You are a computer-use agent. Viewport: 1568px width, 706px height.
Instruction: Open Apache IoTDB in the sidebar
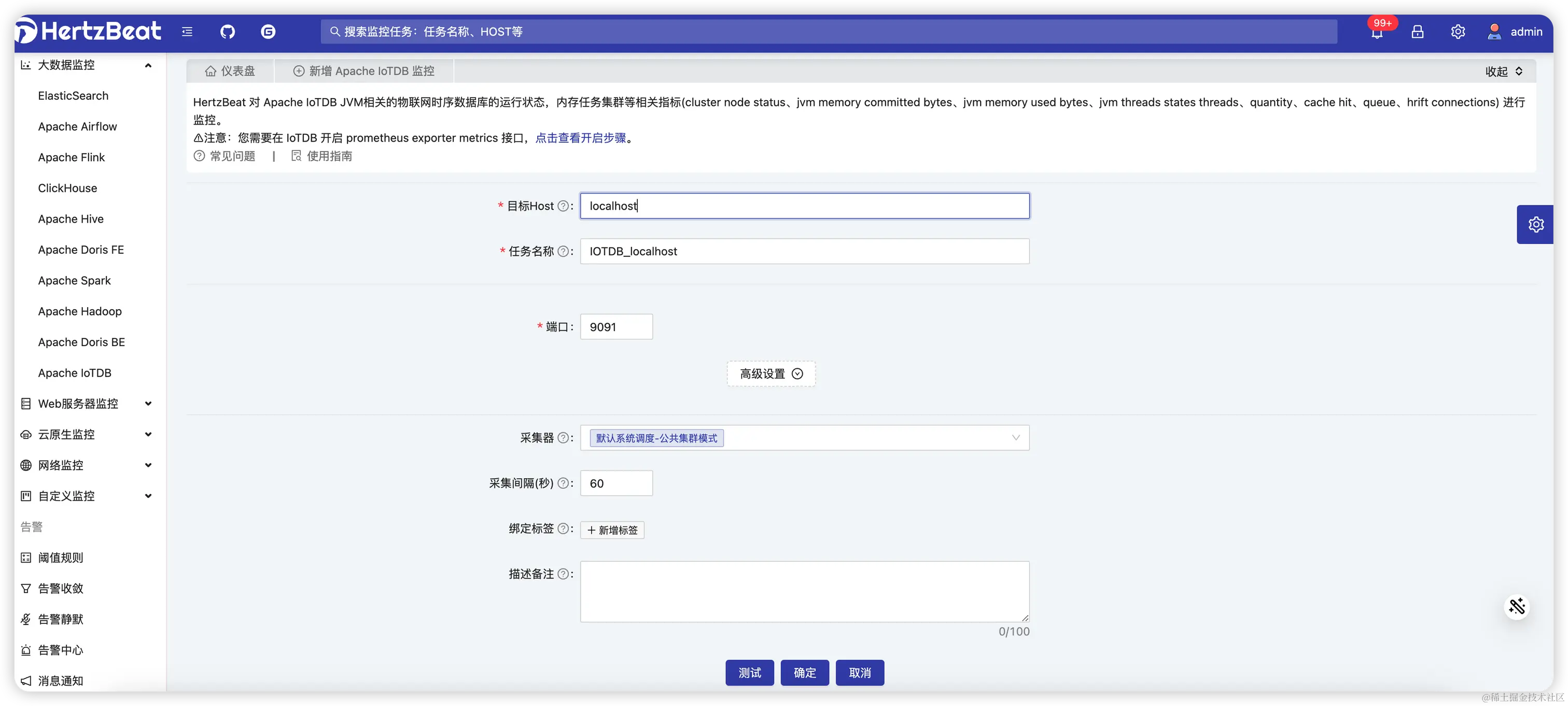(75, 373)
